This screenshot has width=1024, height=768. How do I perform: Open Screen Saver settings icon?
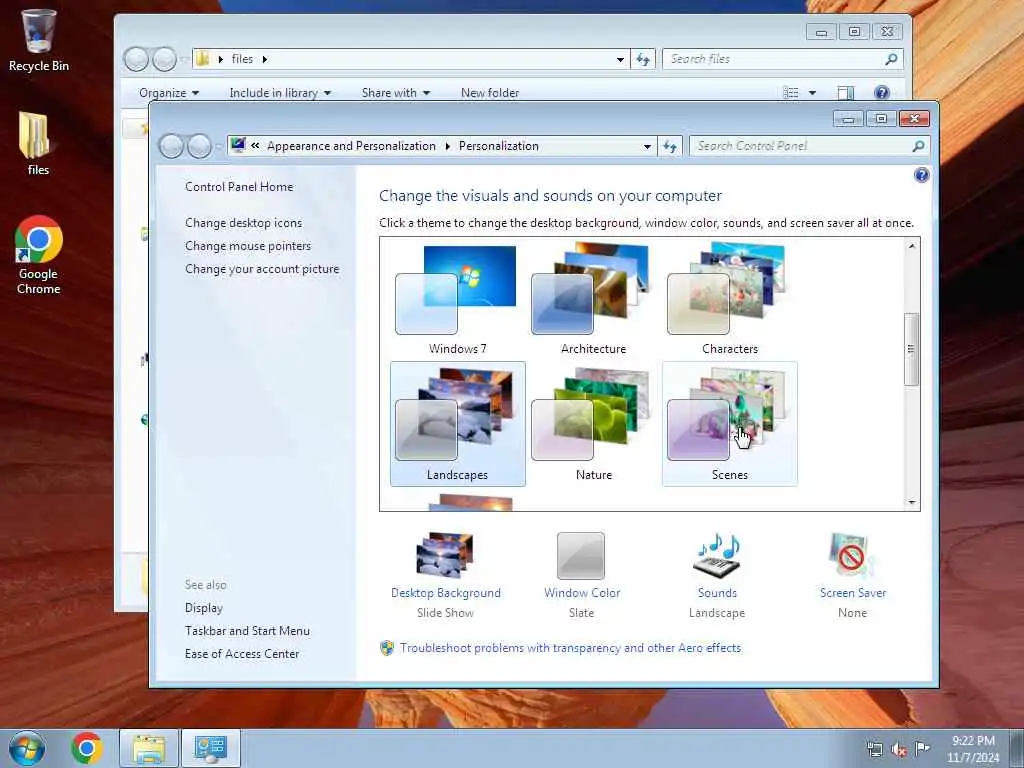coord(852,555)
